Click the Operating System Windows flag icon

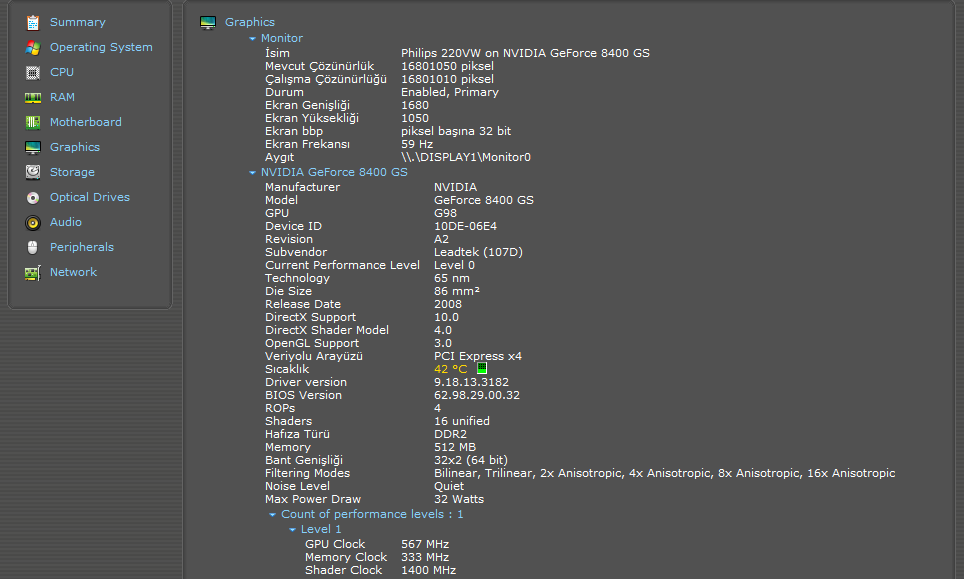pos(33,47)
